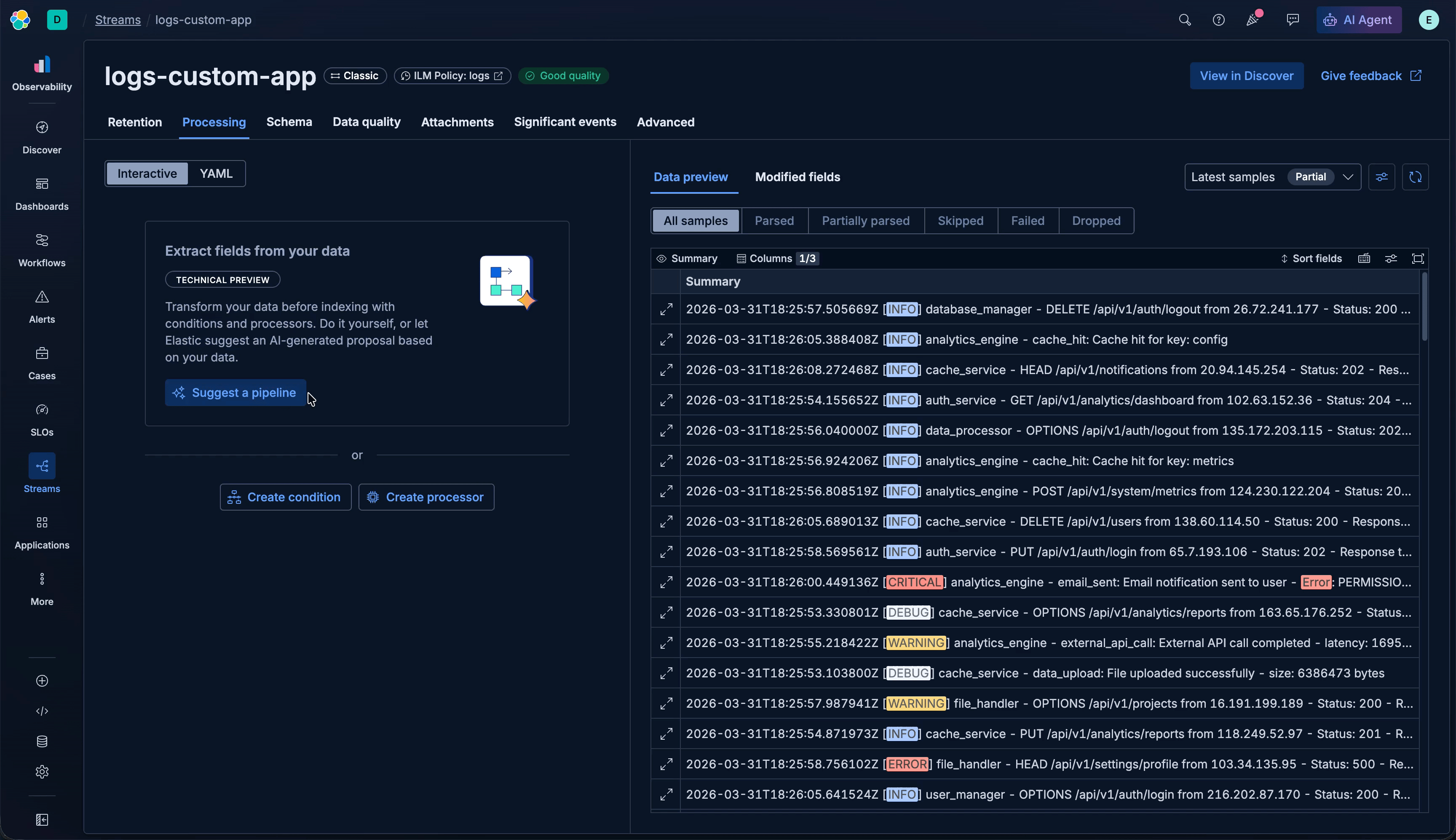The width and height of the screenshot is (1456, 840).
Task: Click the Suggest a pipeline button
Action: 234,392
